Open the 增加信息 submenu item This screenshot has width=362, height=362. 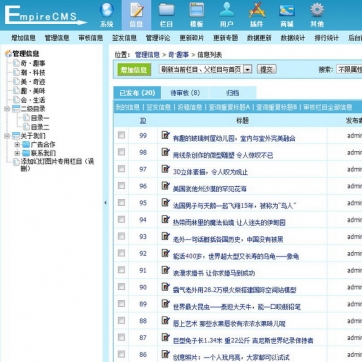pyautogui.click(x=23, y=38)
